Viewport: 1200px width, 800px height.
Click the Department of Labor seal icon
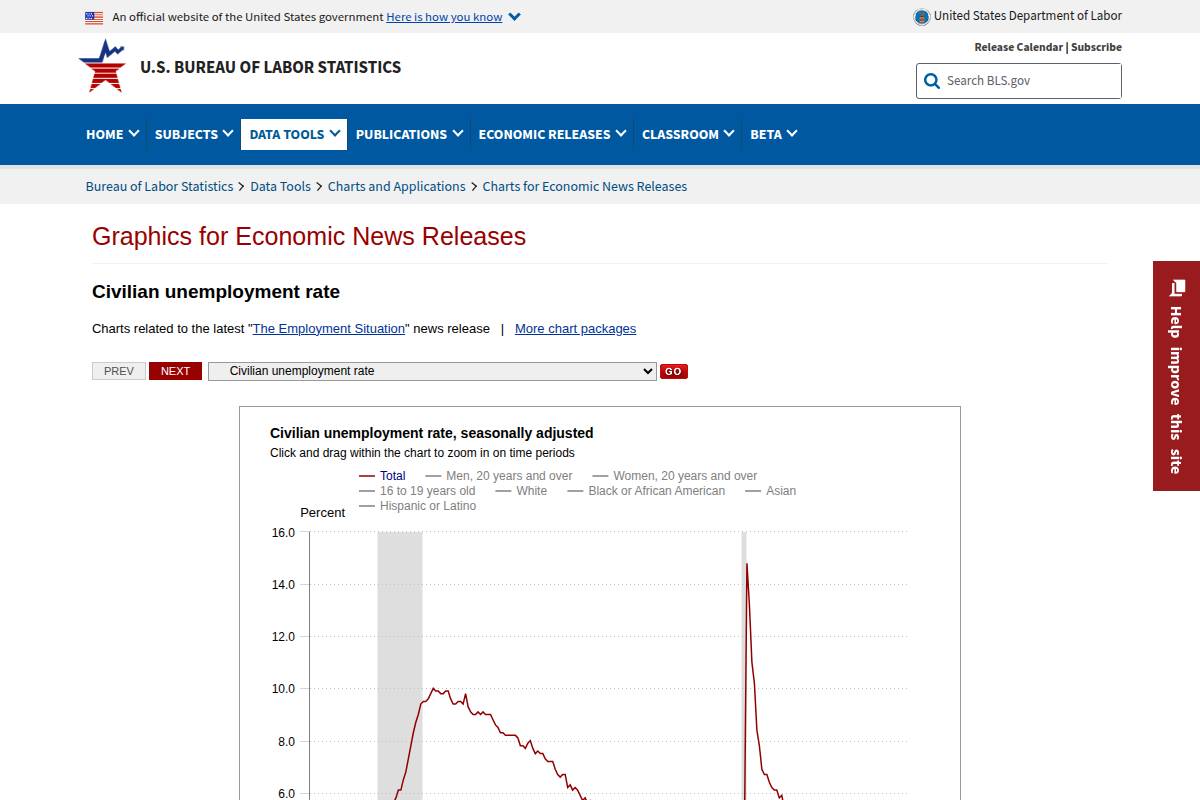pyautogui.click(x=919, y=16)
